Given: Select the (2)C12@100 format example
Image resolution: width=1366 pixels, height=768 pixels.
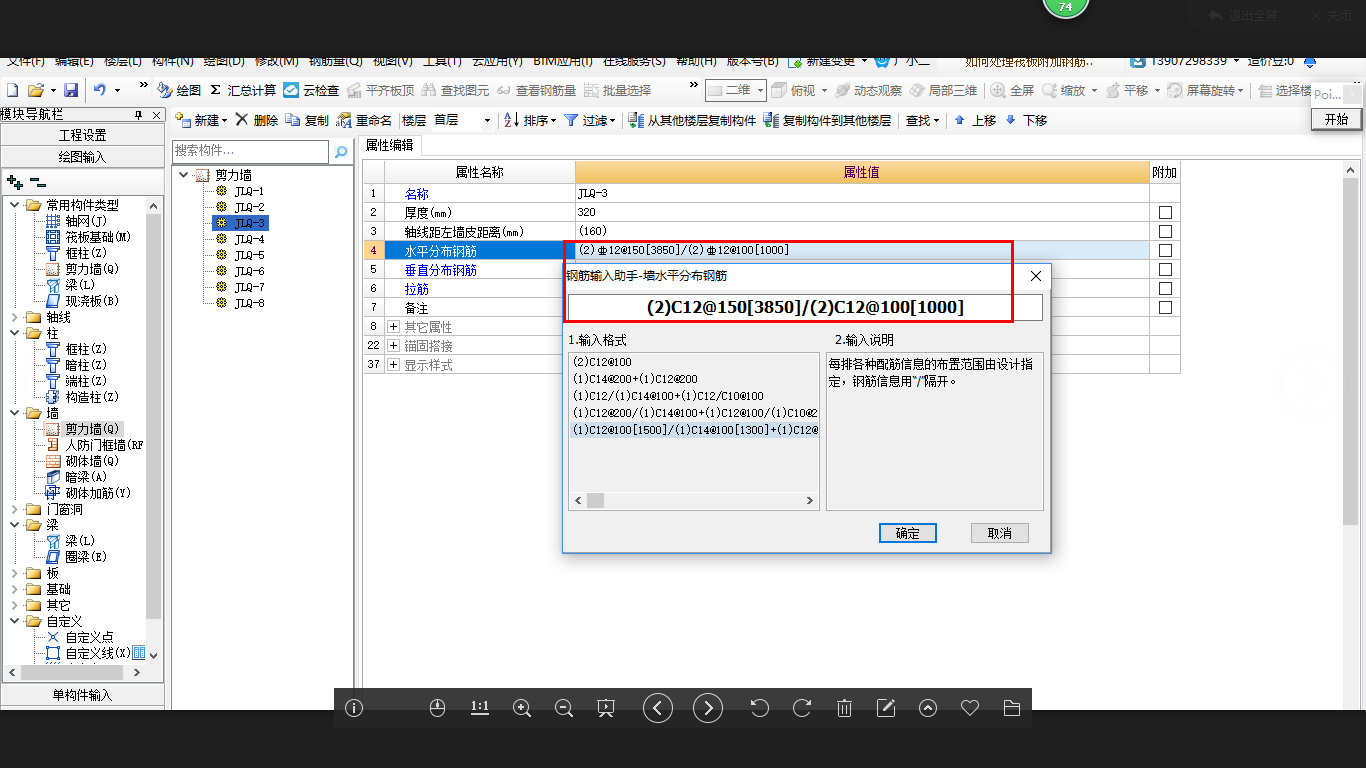Looking at the screenshot, I should [x=602, y=362].
